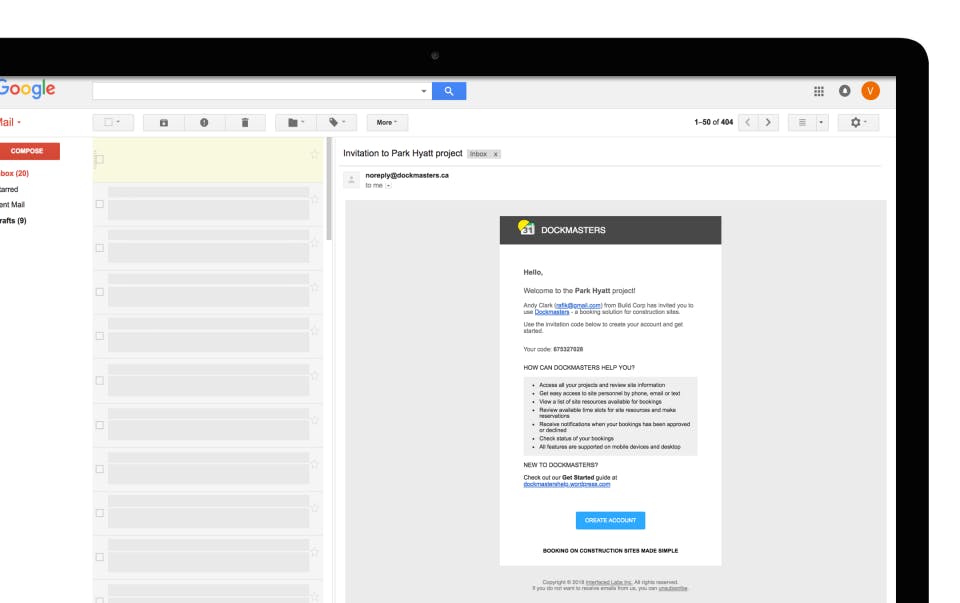
Task: Click the 'NEW TO DOCKMASTERS?' heading
Action: point(561,465)
